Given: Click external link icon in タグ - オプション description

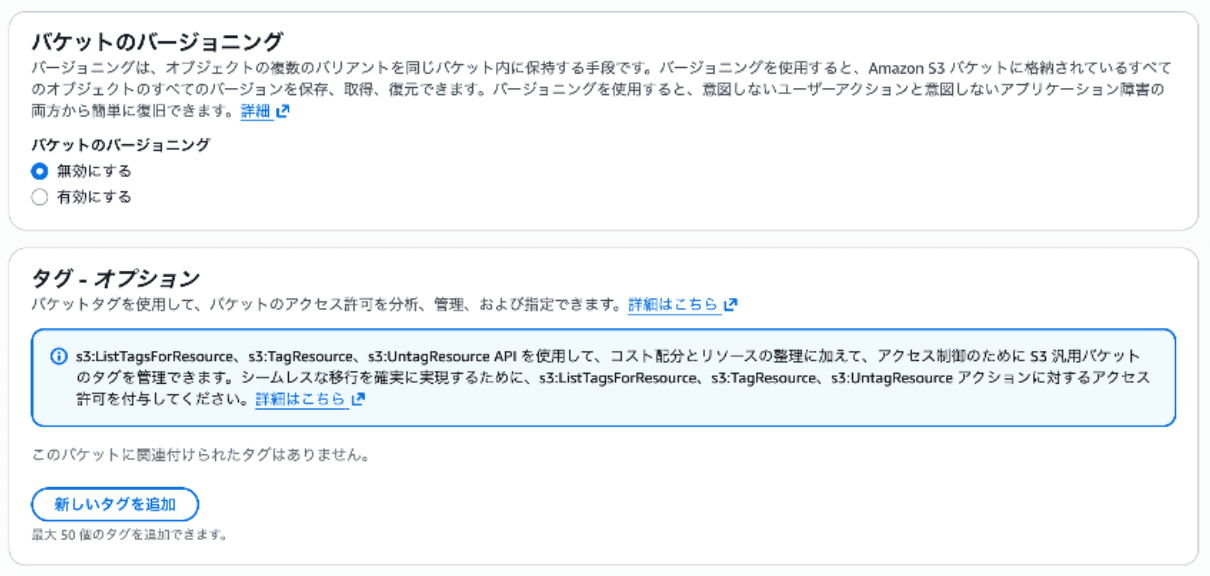Looking at the screenshot, I should 731,305.
